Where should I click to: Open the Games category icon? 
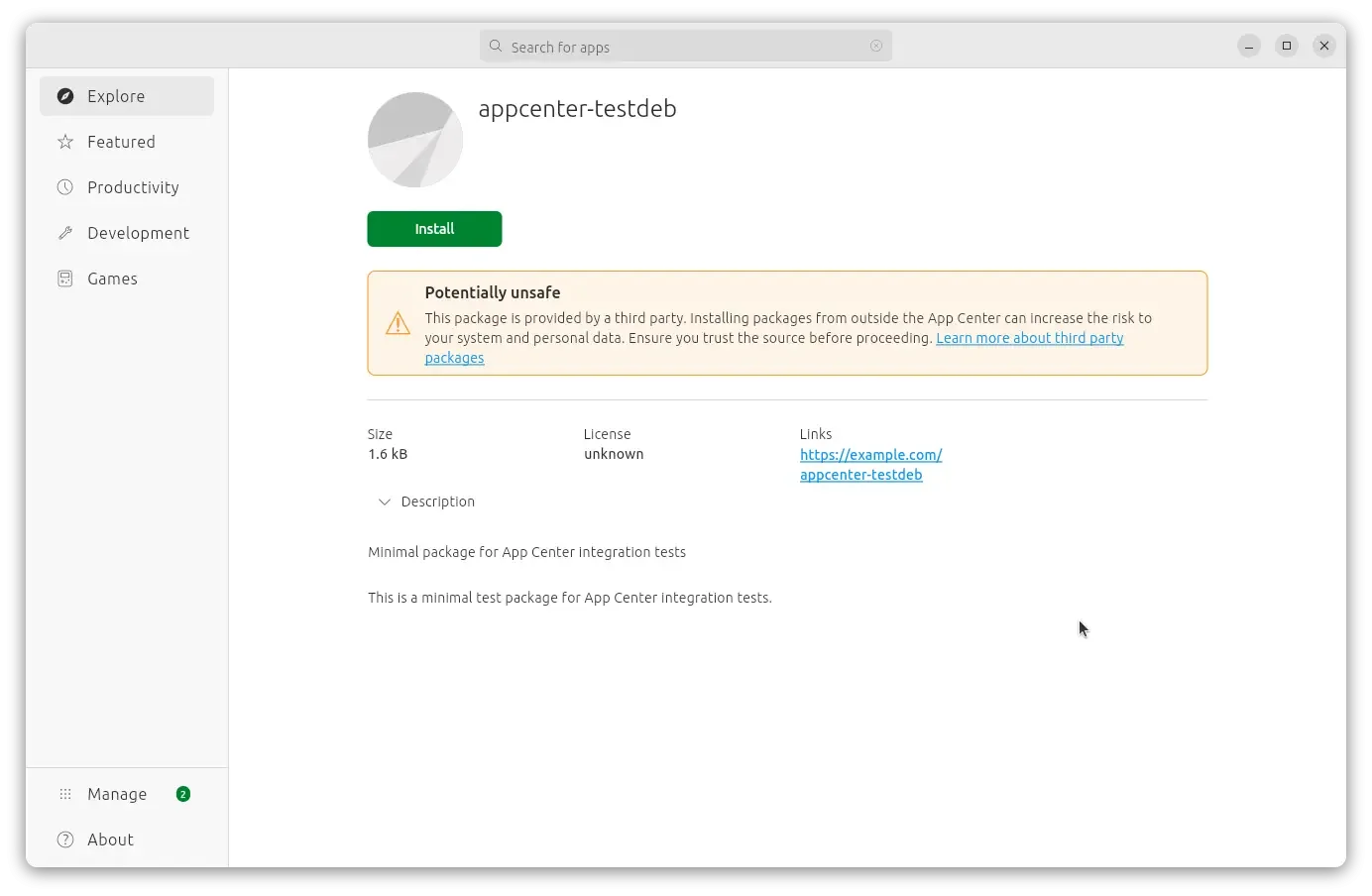65,279
